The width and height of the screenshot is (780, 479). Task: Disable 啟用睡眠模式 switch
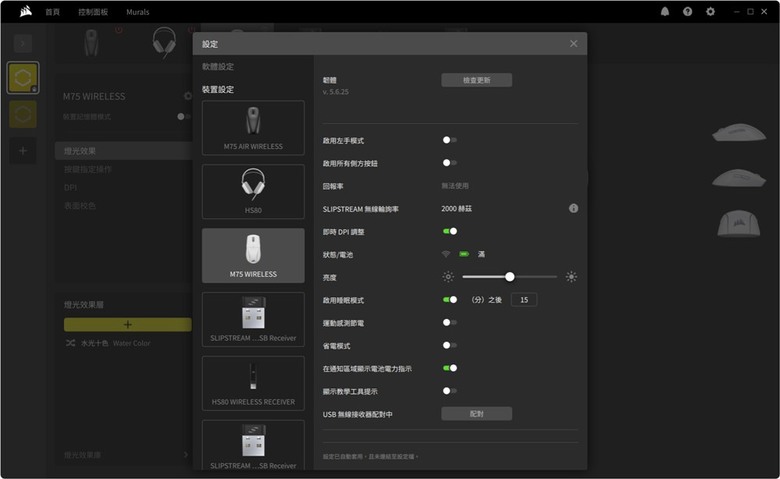coord(450,299)
